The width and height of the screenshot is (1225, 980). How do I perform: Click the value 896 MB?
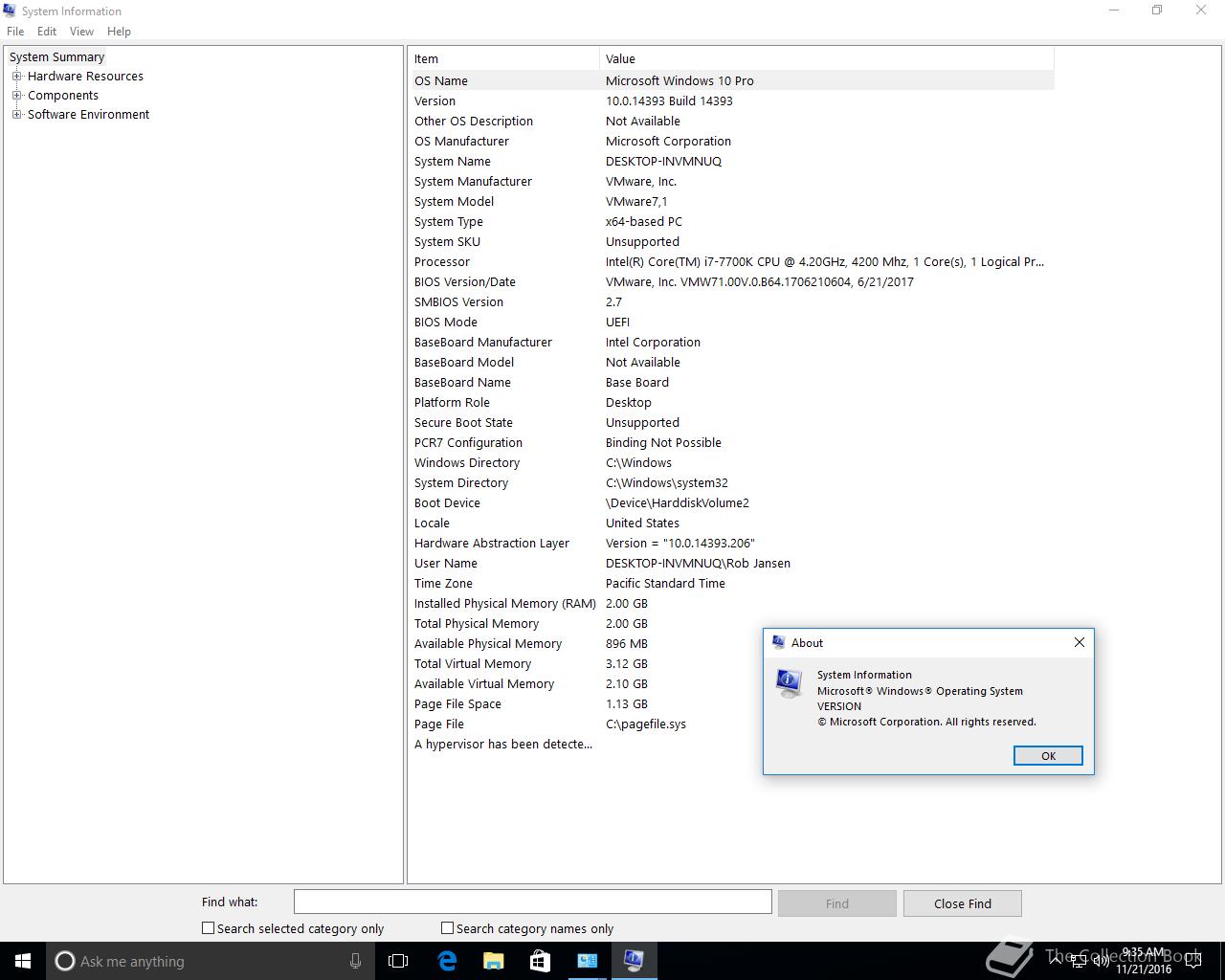[627, 643]
